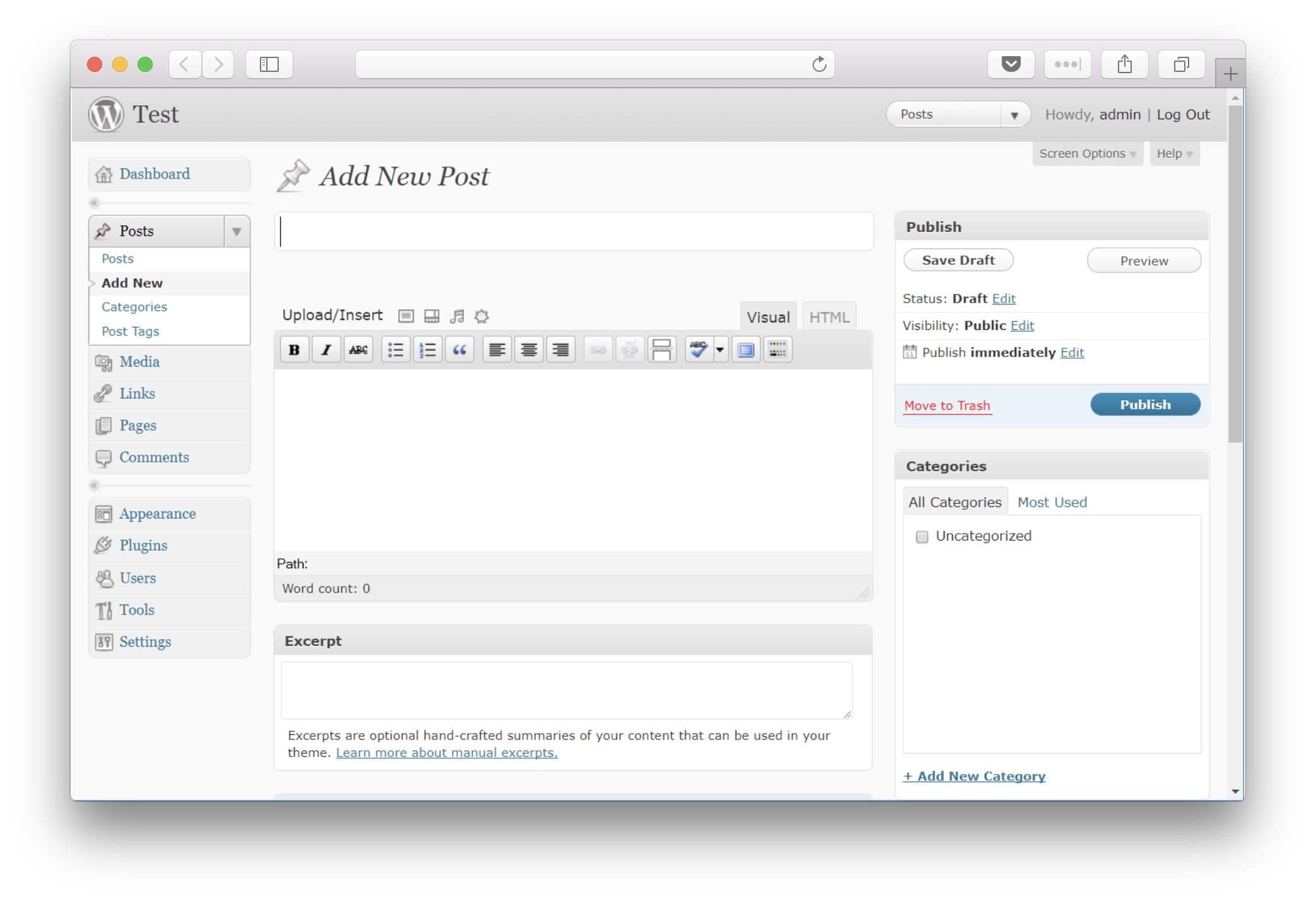Switch to the HTML editor tab

point(829,317)
